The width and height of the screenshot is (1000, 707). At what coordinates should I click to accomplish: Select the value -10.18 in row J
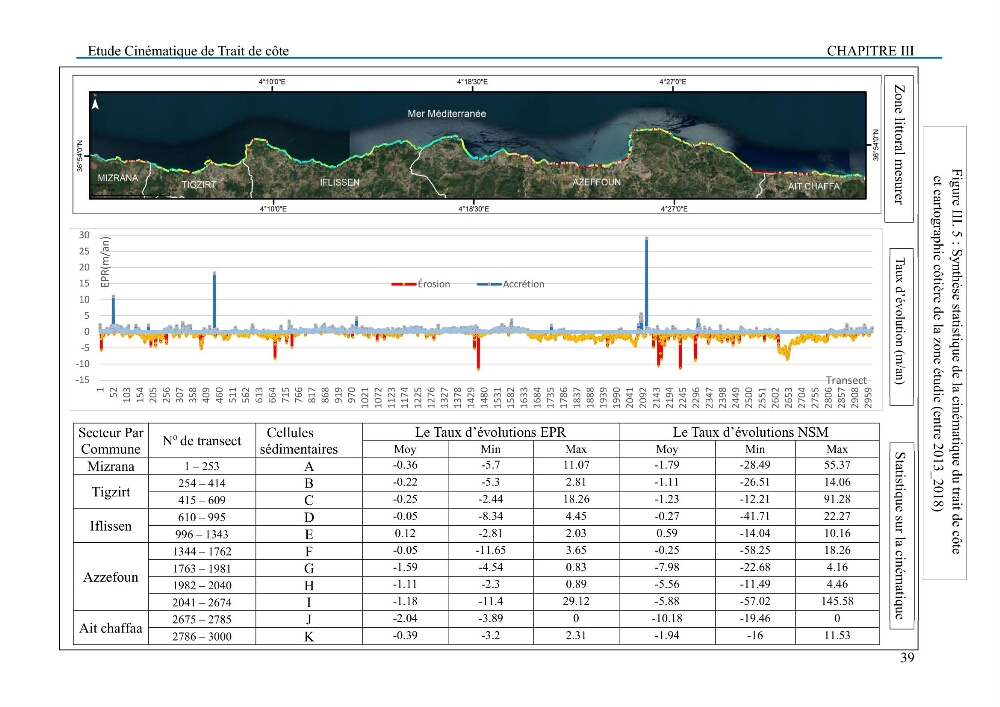pyautogui.click(x=667, y=618)
